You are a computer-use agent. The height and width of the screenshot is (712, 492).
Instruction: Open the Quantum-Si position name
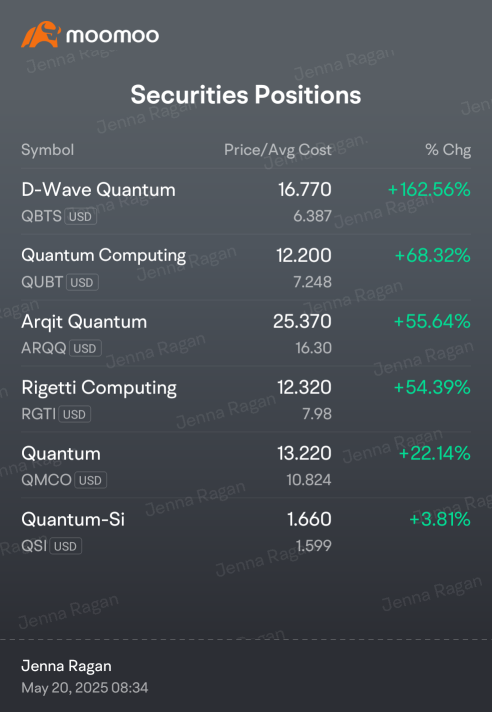click(x=73, y=519)
